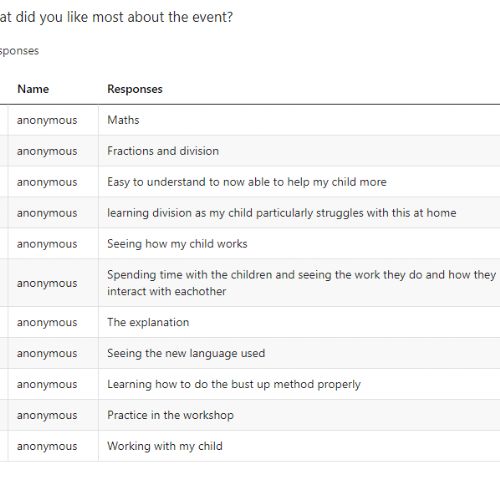Click 'Easy to understand' response text
Viewport: 500px width, 500px height.
click(247, 182)
